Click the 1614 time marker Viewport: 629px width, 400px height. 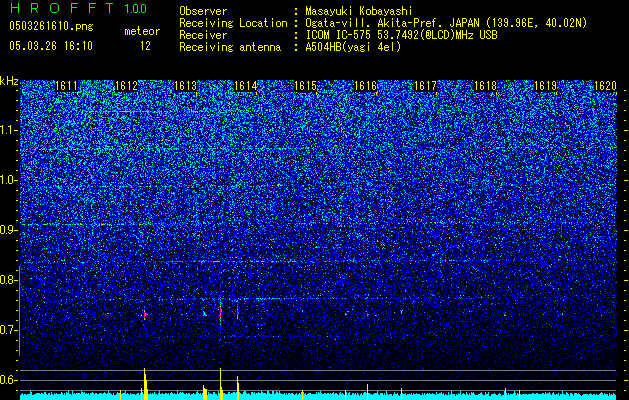click(x=246, y=86)
